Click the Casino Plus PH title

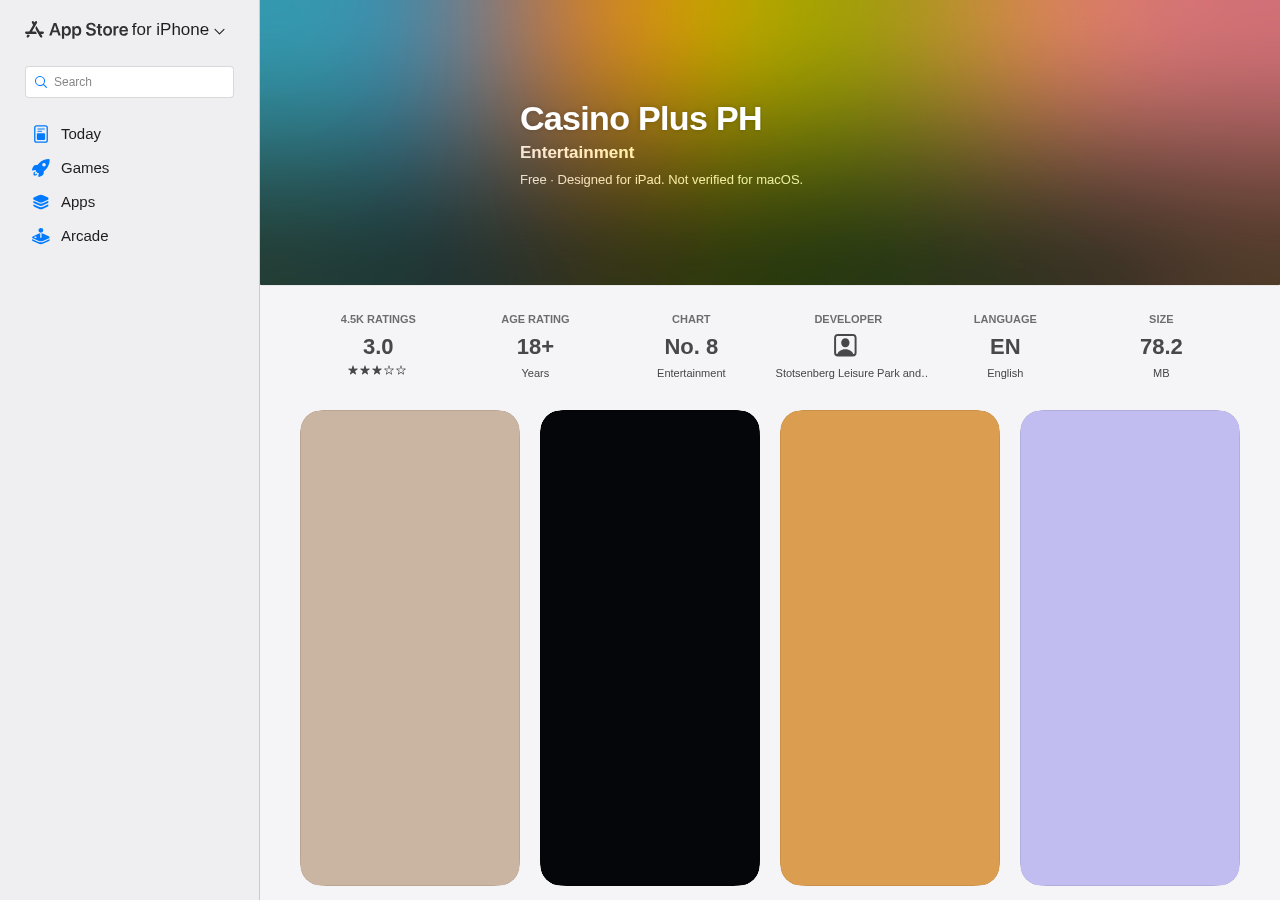click(641, 118)
